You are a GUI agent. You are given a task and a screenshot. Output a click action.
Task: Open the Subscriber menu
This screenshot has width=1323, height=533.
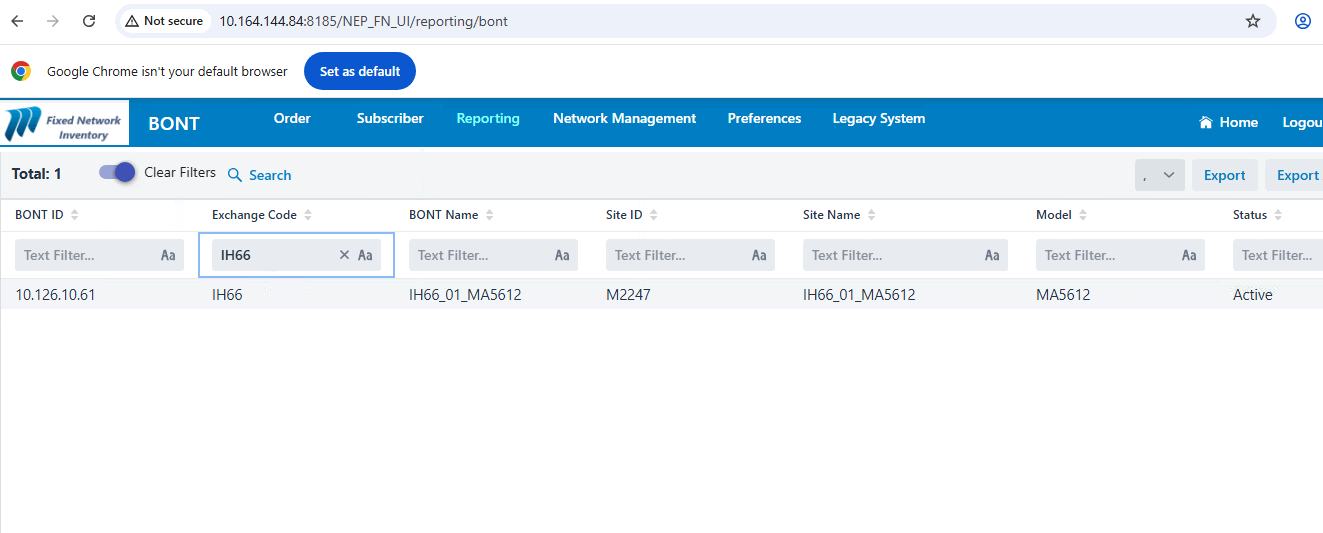tap(390, 118)
